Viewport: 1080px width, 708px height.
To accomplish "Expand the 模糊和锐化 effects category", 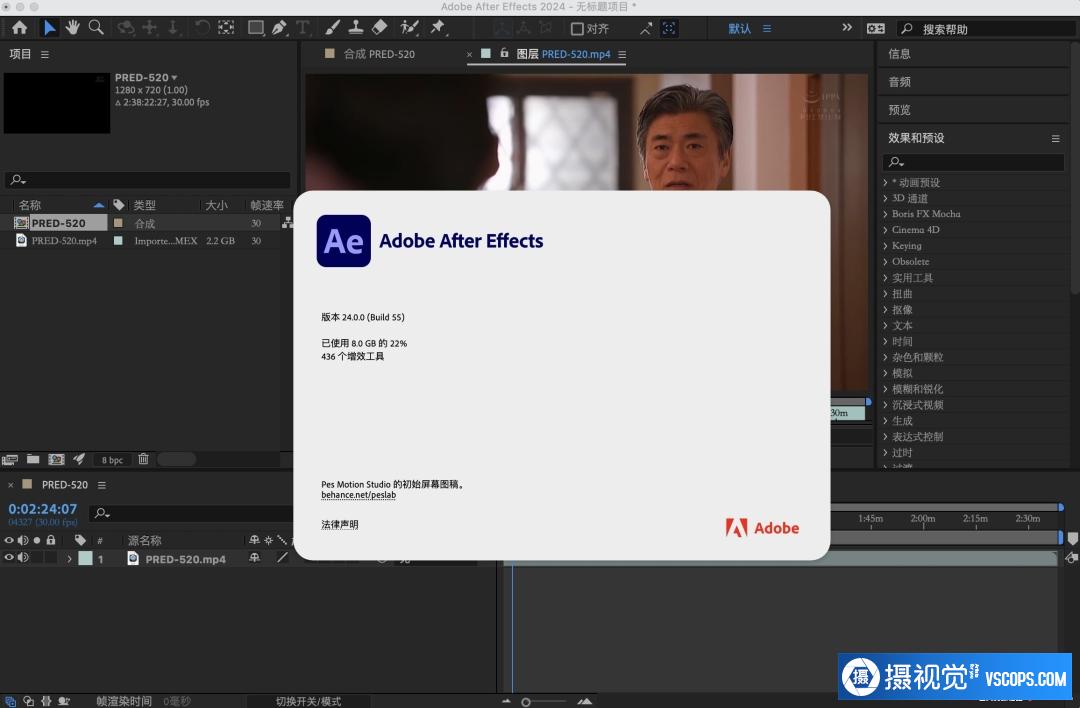I will coord(885,389).
